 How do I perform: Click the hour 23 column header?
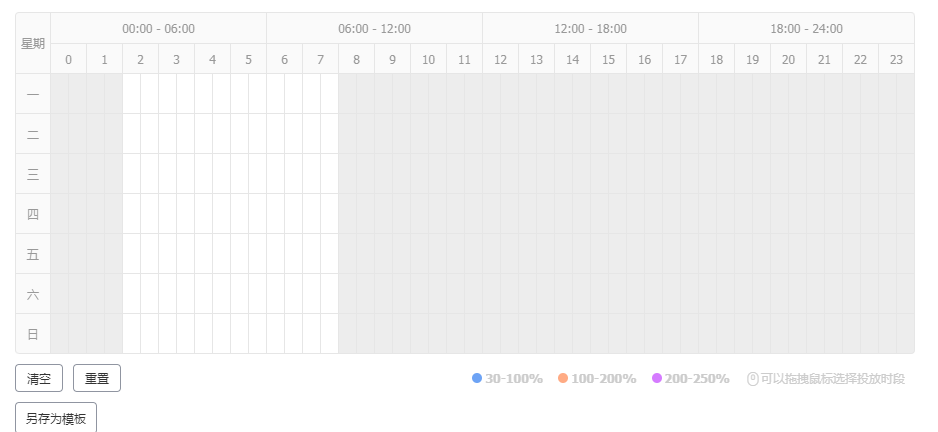896,60
